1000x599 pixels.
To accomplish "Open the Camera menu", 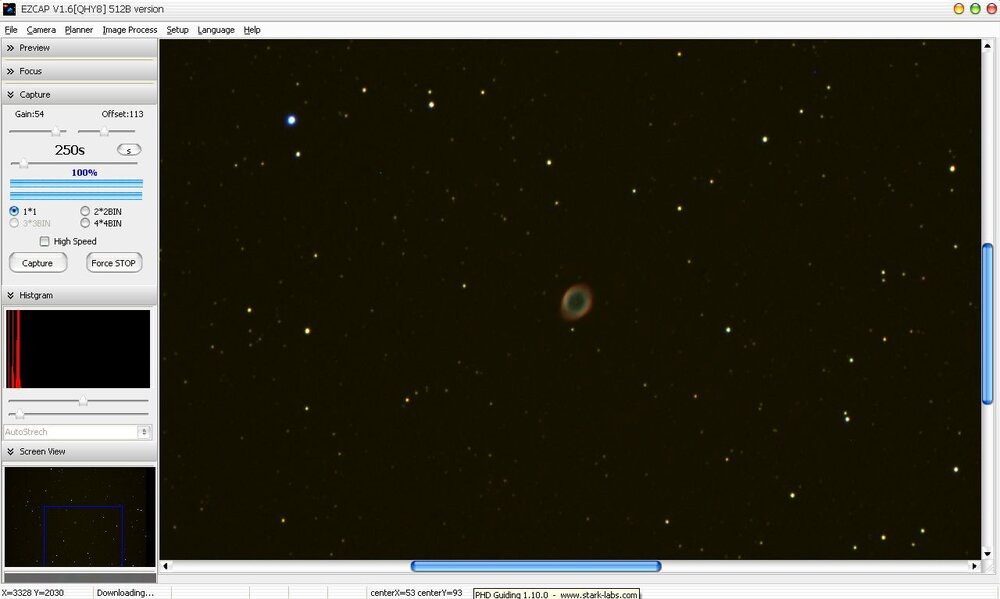I will coord(41,30).
